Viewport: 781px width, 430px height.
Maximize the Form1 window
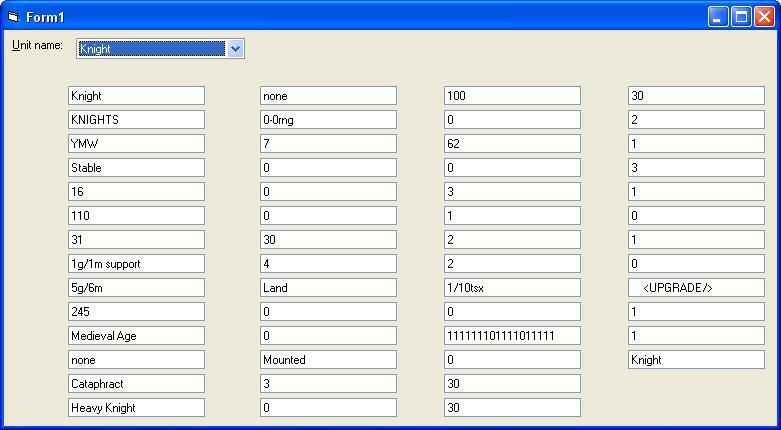coord(741,17)
